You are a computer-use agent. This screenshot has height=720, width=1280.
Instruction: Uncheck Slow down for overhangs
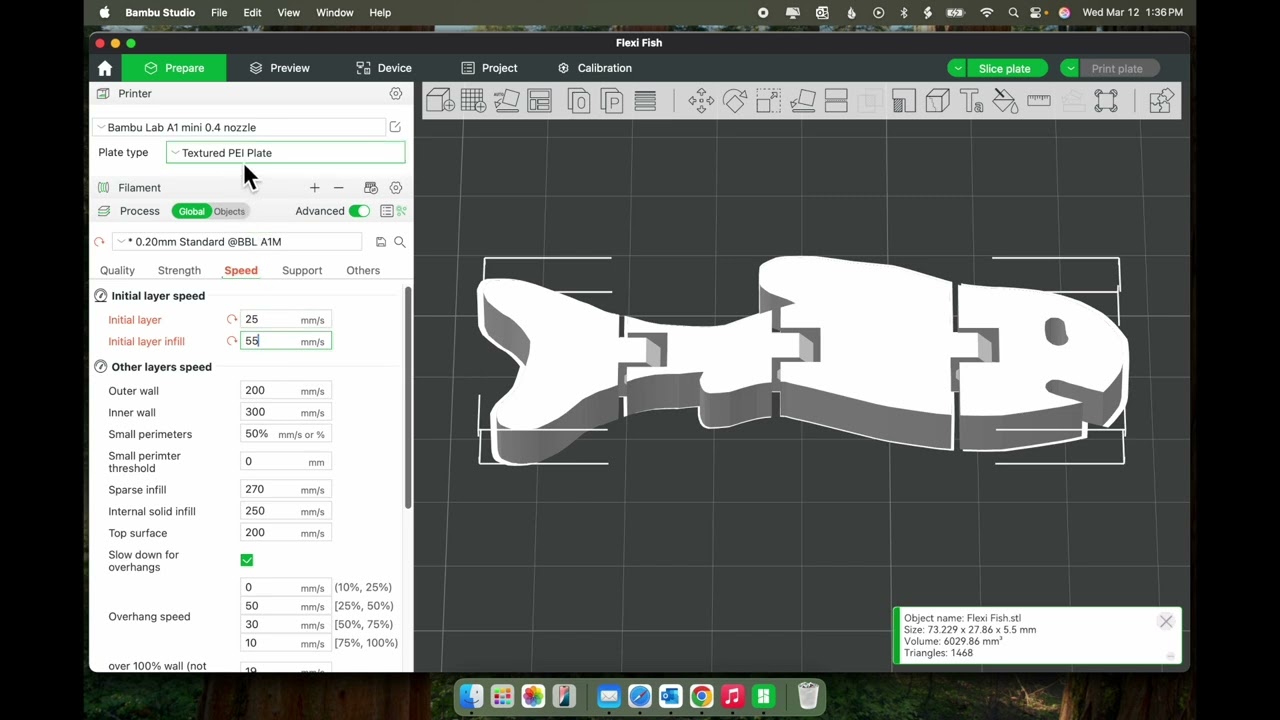tap(247, 560)
